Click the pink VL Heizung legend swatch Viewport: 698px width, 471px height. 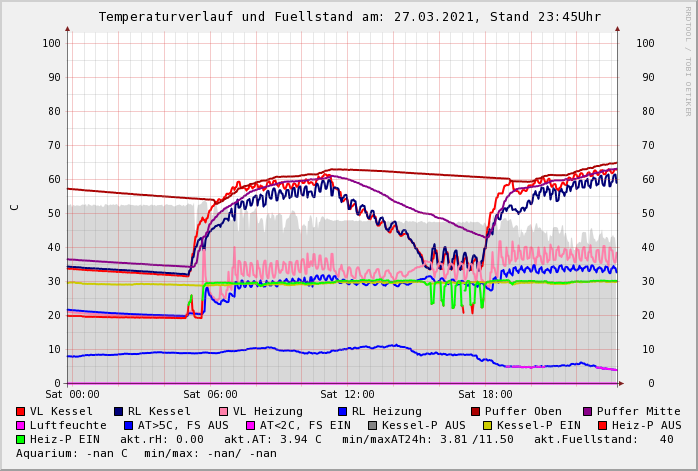click(224, 411)
